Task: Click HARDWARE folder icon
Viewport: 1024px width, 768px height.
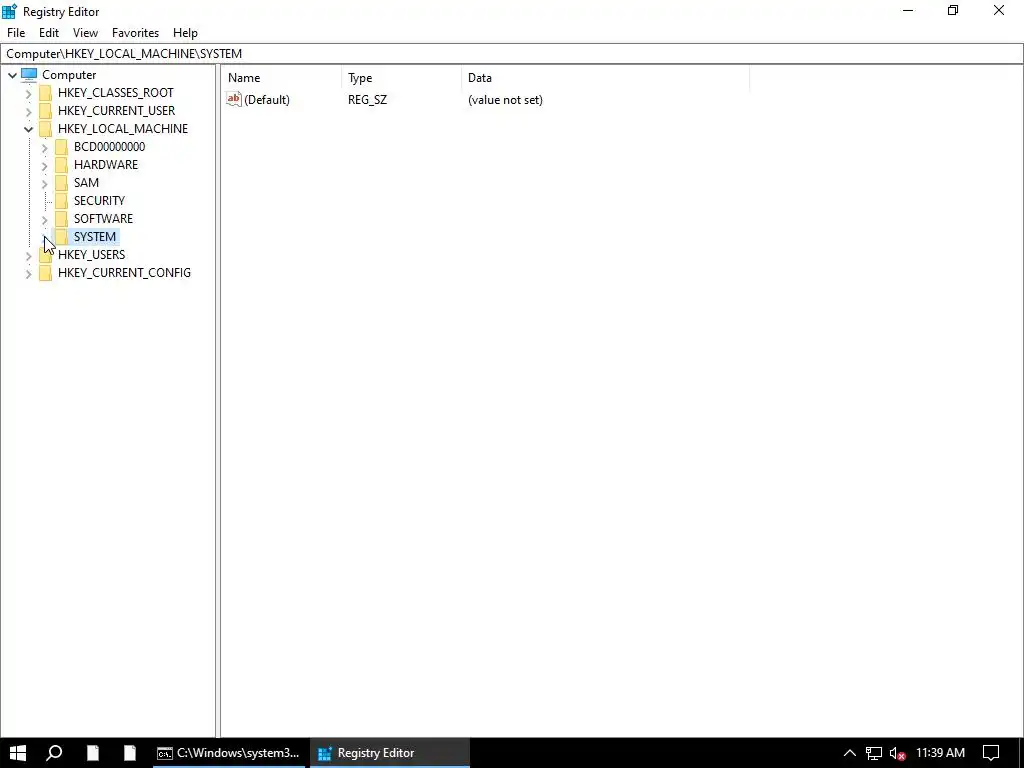Action: coord(61,165)
